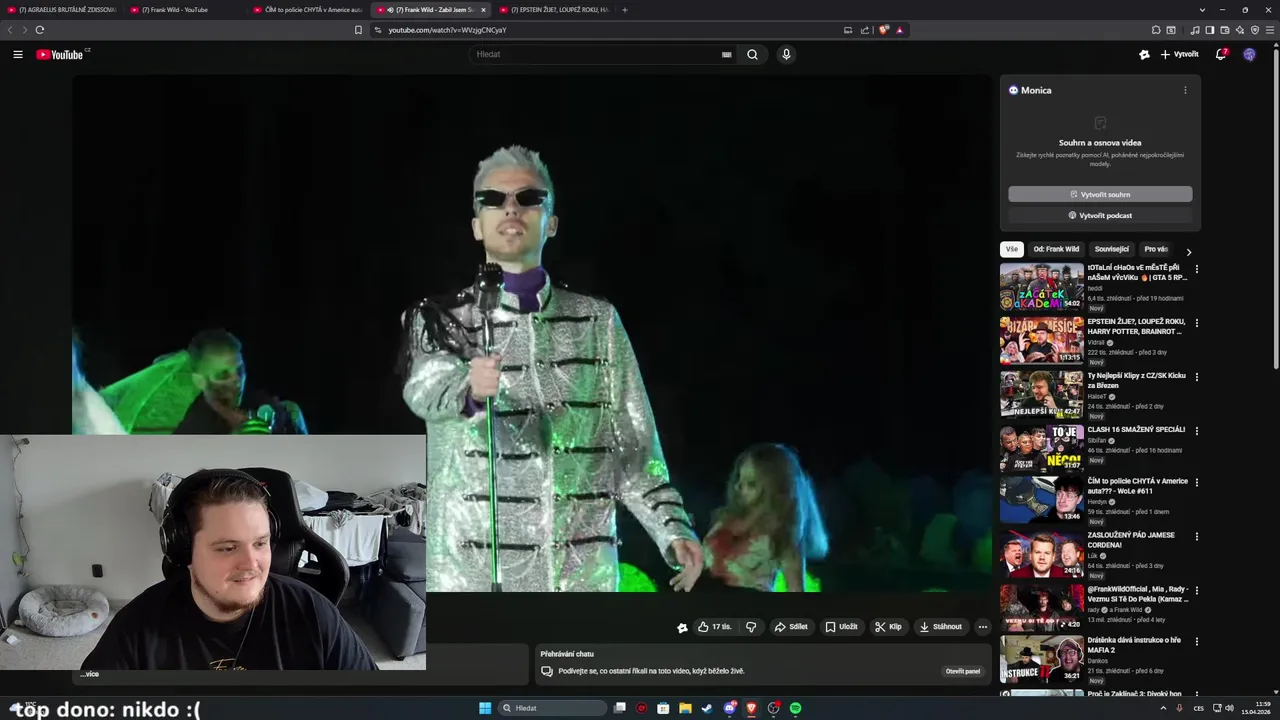Click the share icon in address bar
The height and width of the screenshot is (720, 1280).
865,30
